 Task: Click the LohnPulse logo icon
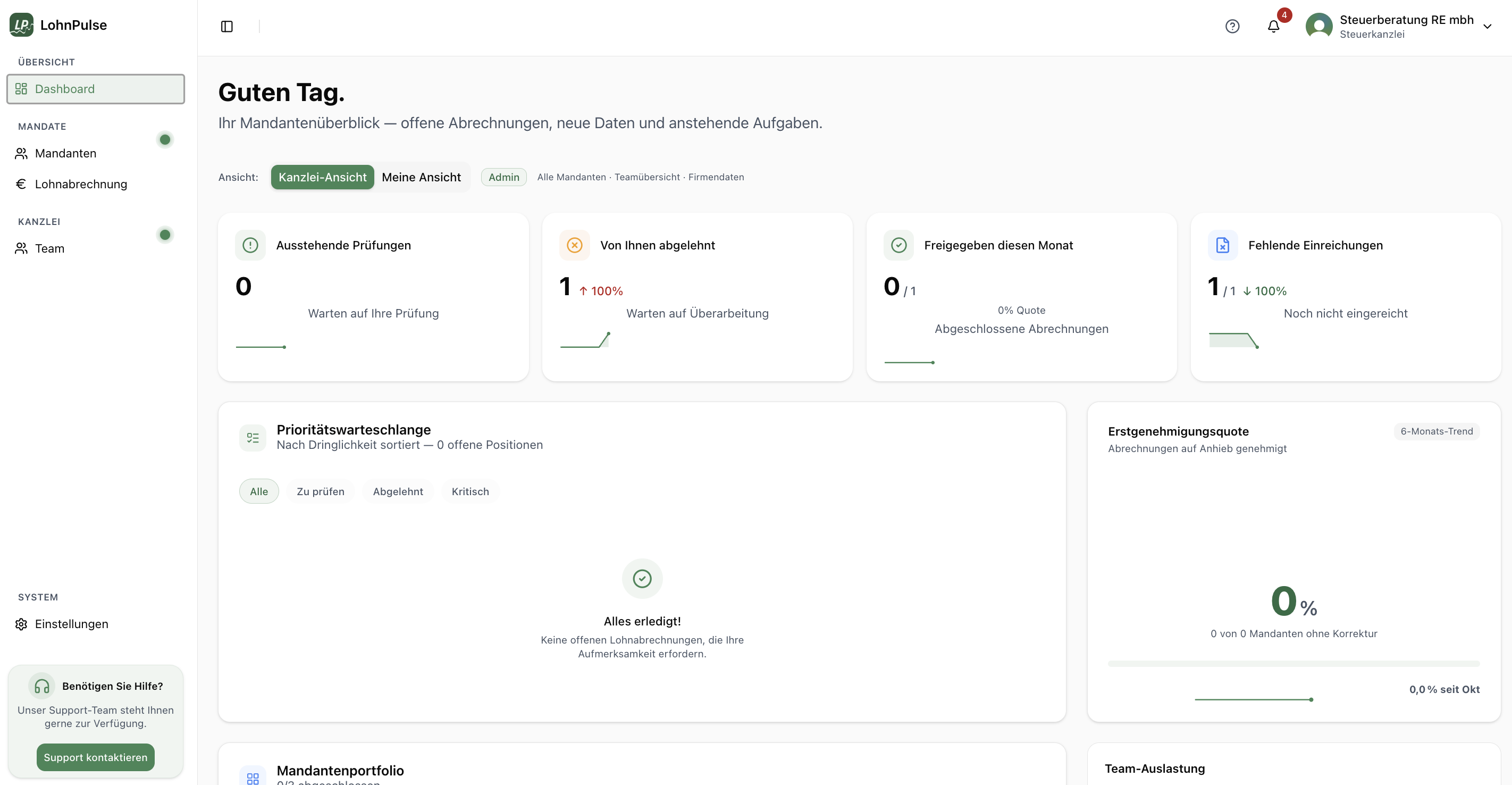pyautogui.click(x=21, y=24)
